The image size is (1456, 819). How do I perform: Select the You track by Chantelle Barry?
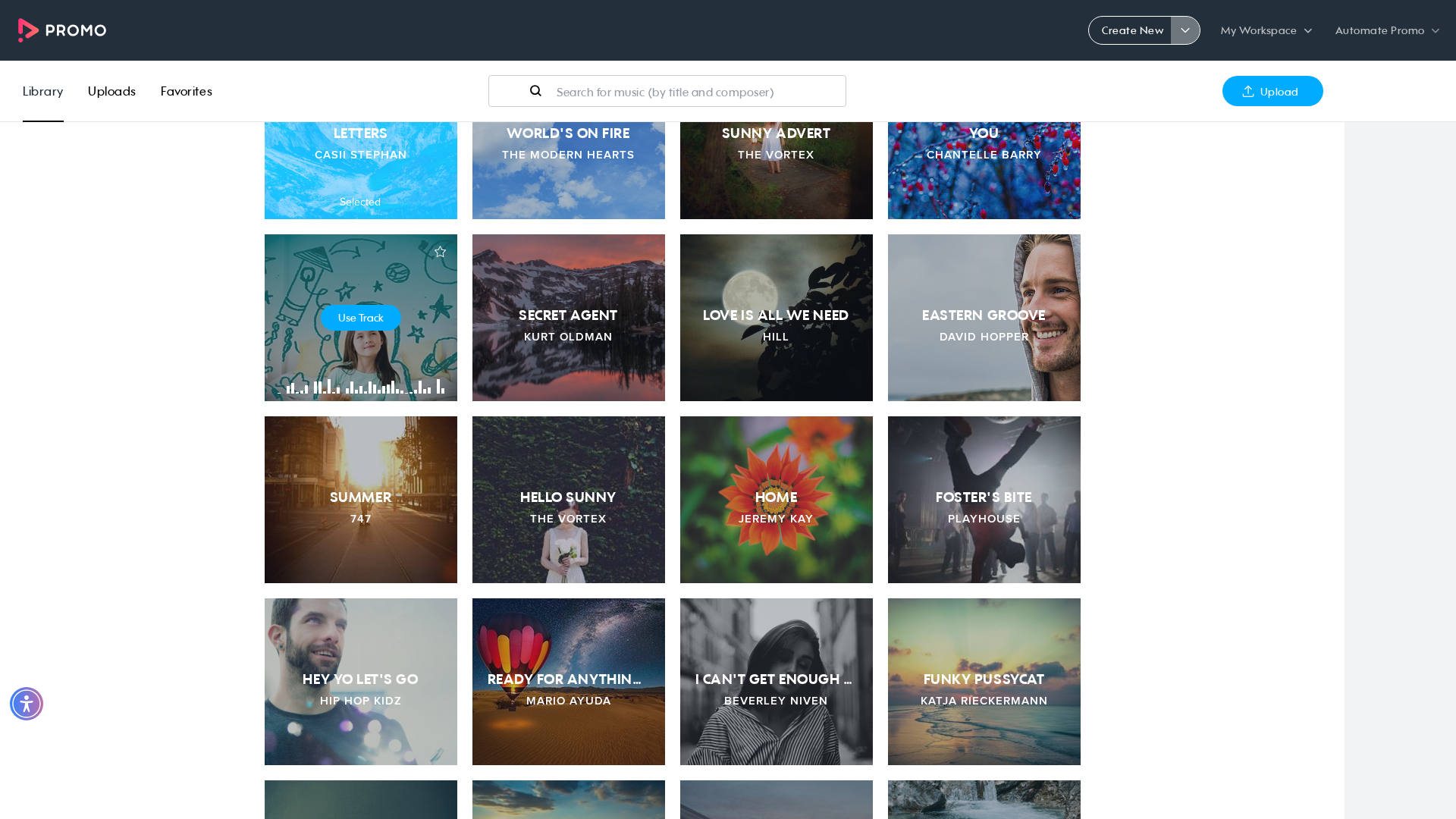pyautogui.click(x=984, y=171)
